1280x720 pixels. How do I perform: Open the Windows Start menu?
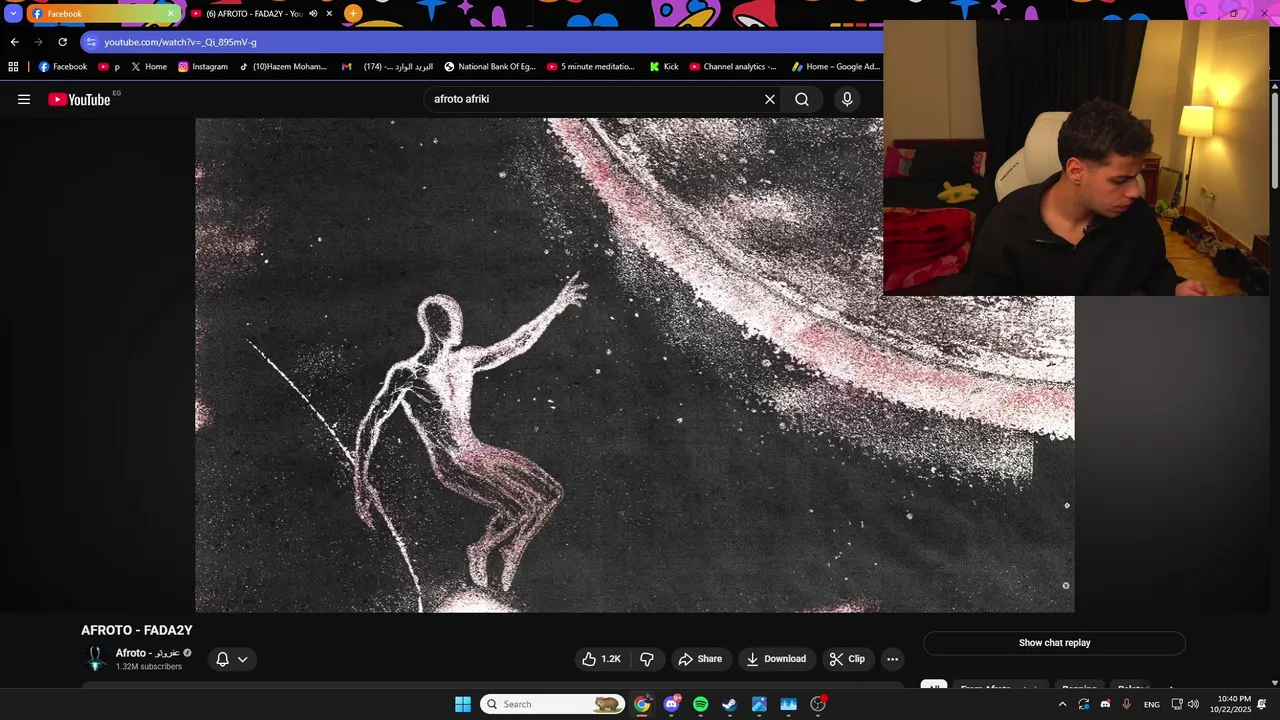463,704
